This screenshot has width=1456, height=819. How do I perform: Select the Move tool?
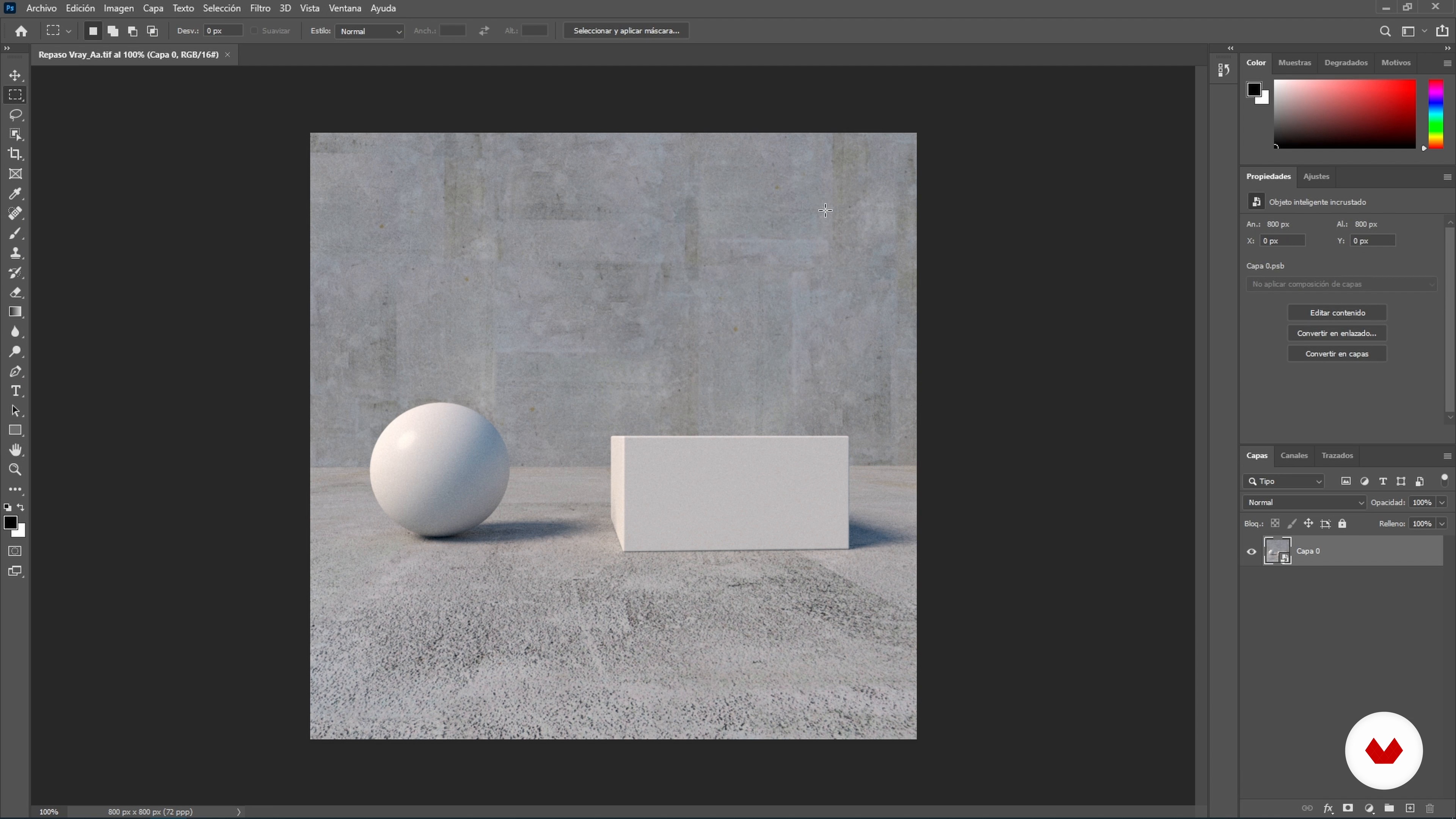click(x=15, y=75)
